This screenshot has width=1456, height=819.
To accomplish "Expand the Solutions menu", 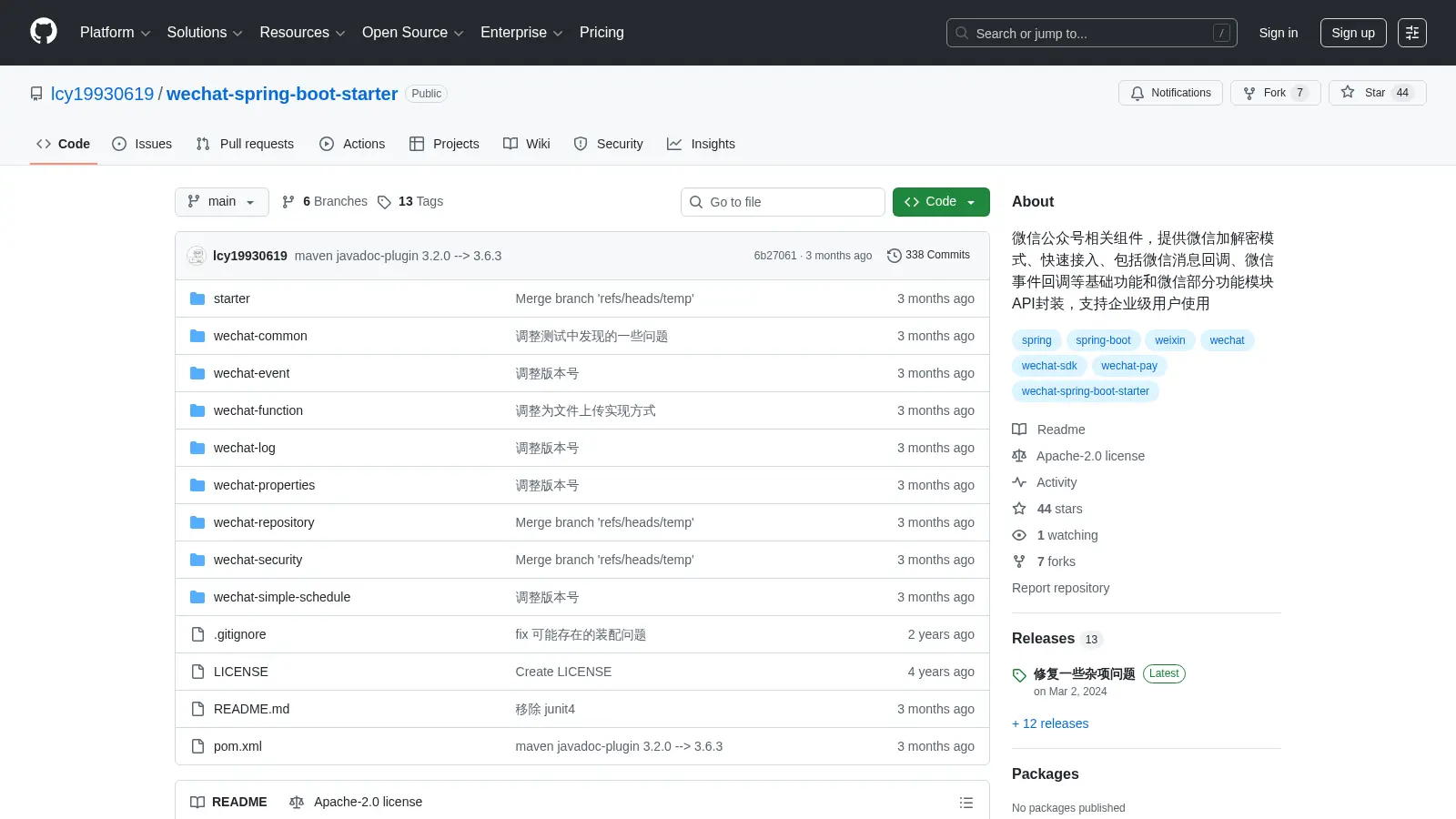I will pos(205,33).
